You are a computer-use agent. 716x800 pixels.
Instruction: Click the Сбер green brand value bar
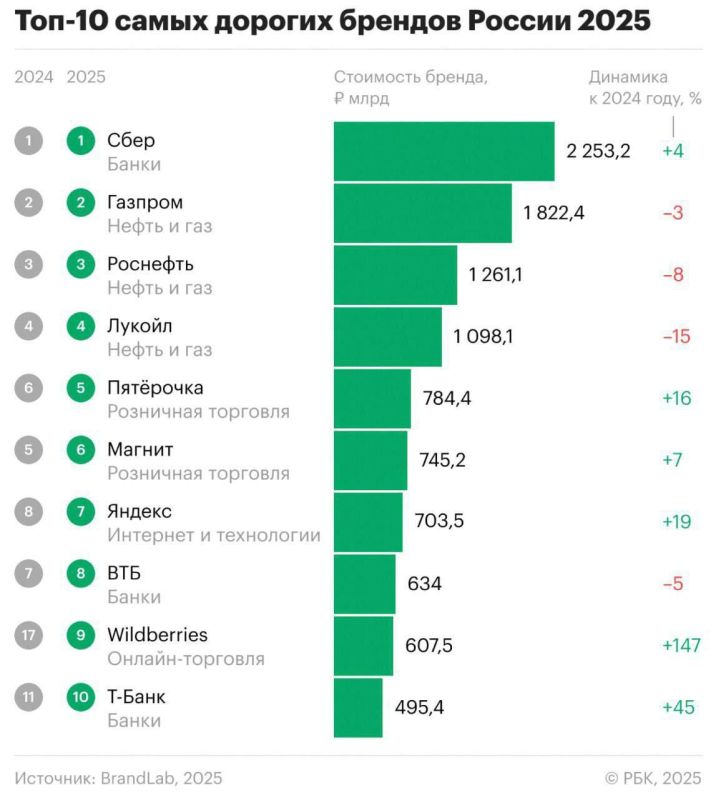(443, 151)
